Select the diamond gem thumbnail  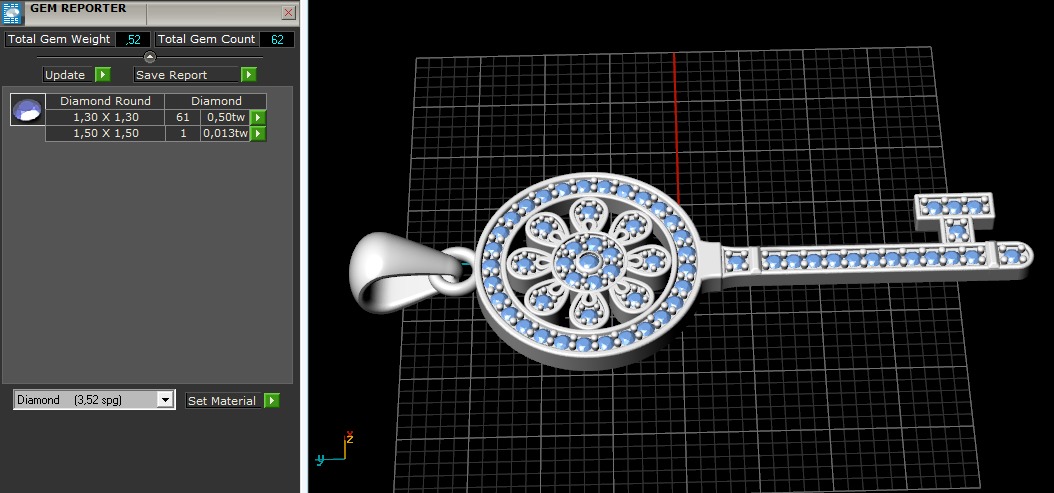coord(28,110)
